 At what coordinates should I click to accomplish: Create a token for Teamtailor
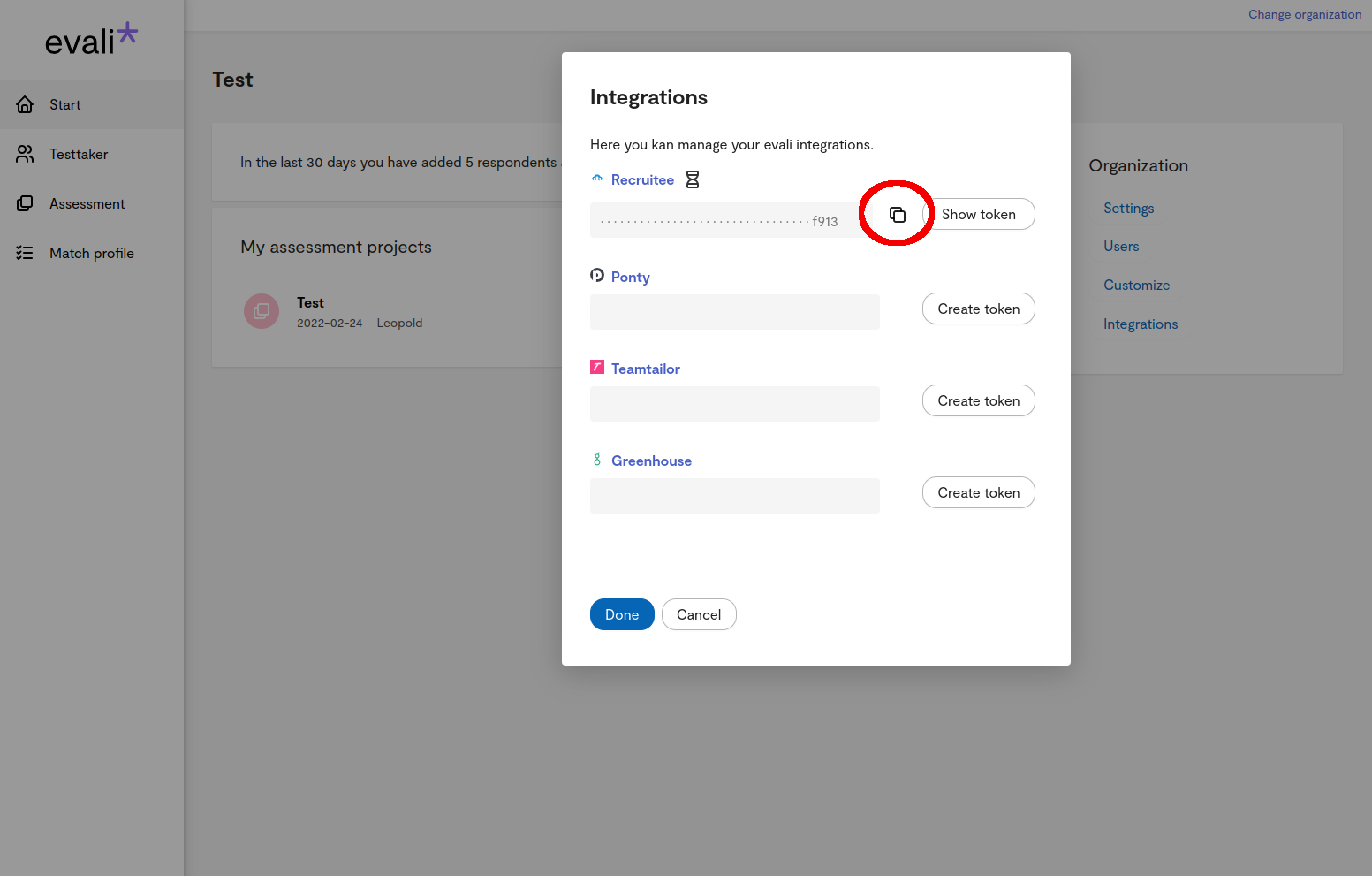[978, 400]
